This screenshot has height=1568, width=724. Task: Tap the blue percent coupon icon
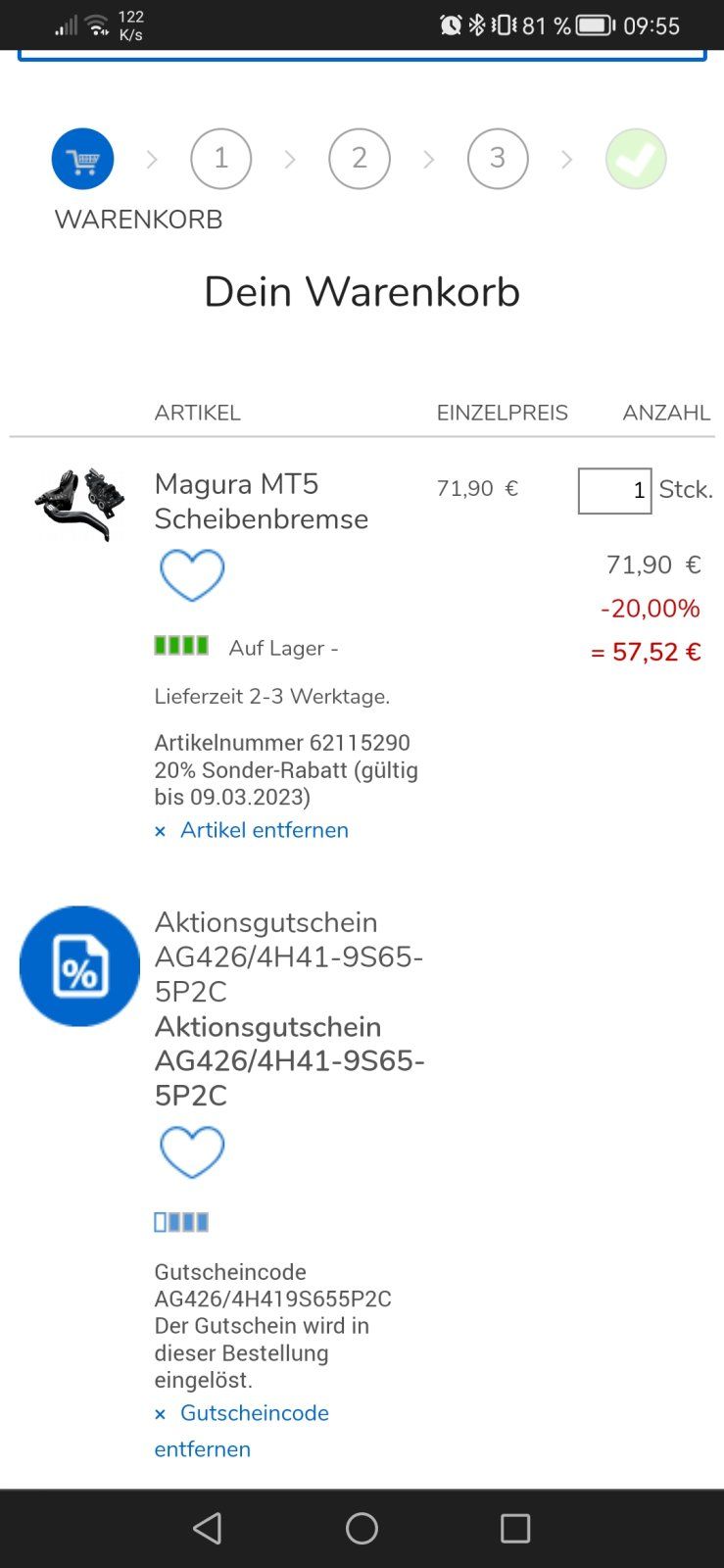tap(79, 966)
